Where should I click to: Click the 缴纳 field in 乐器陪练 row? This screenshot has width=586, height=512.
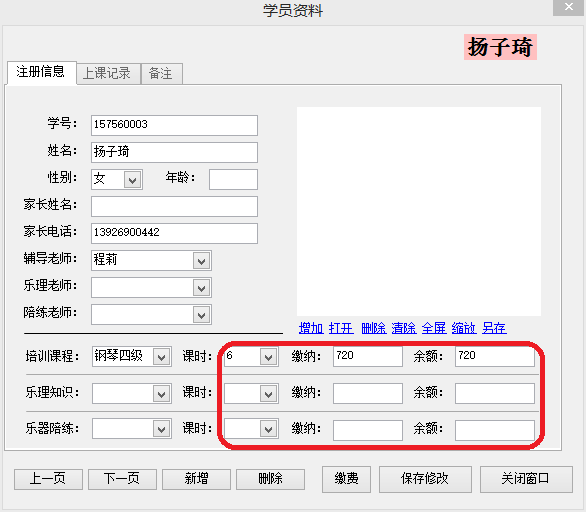[368, 430]
